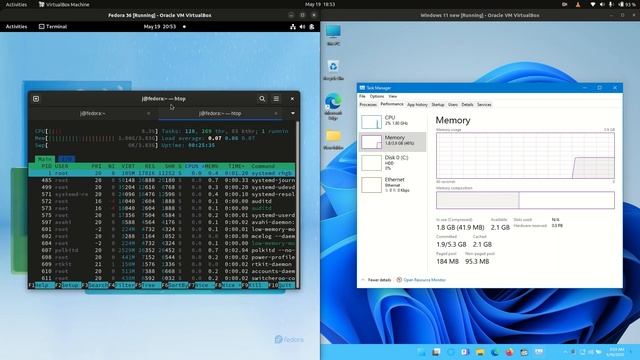Select Memory entry in performance sidebar

392,141
